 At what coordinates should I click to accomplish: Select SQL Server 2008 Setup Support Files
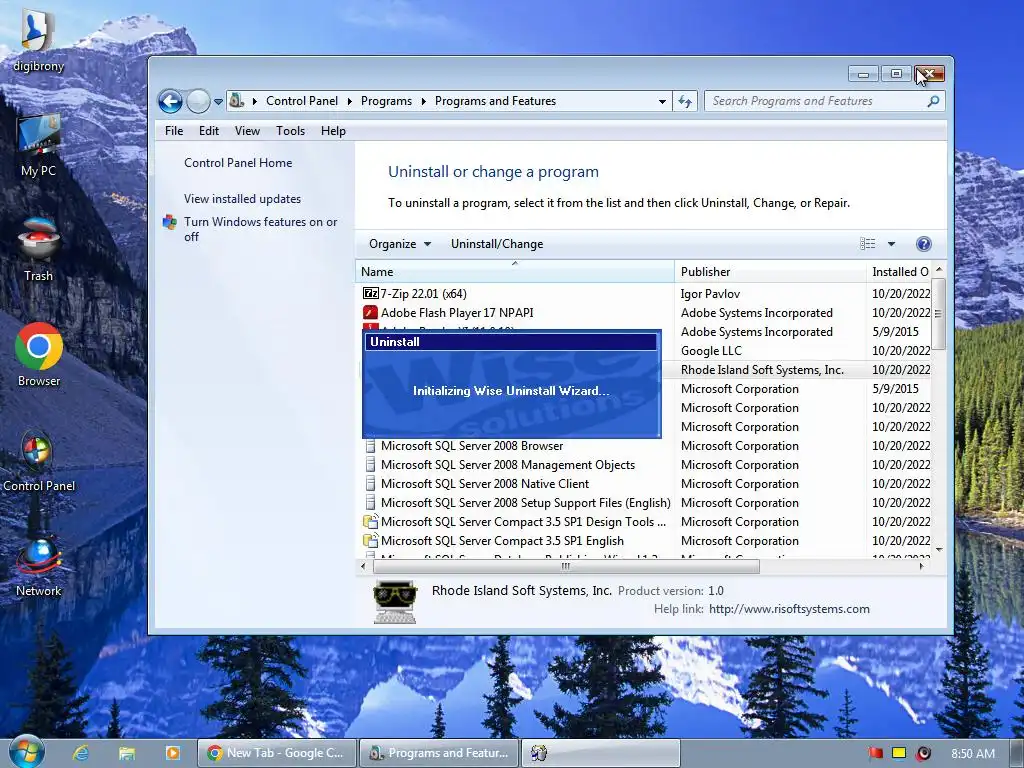(517, 503)
